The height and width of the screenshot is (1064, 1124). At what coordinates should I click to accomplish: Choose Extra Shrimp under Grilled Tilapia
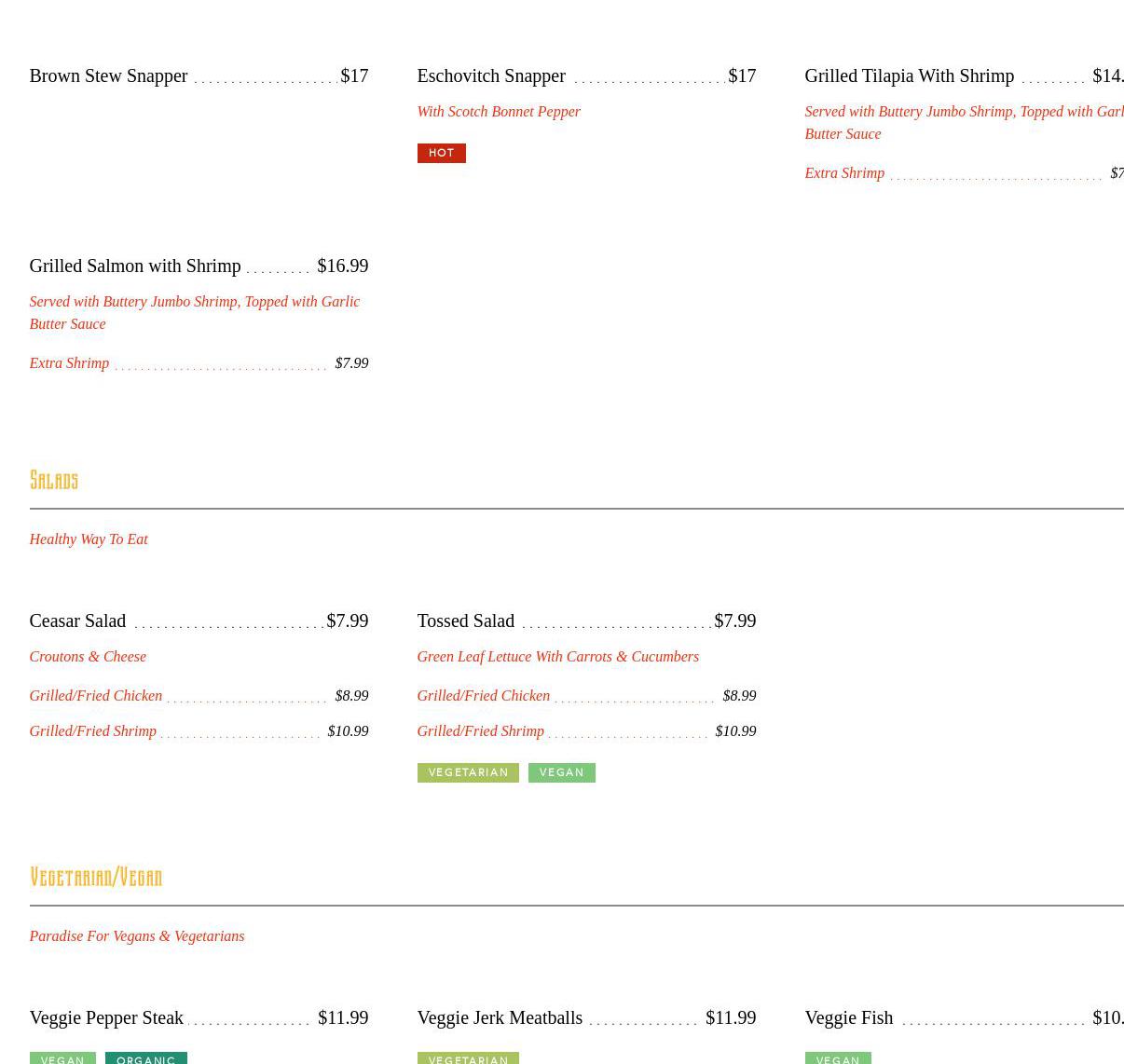(844, 173)
